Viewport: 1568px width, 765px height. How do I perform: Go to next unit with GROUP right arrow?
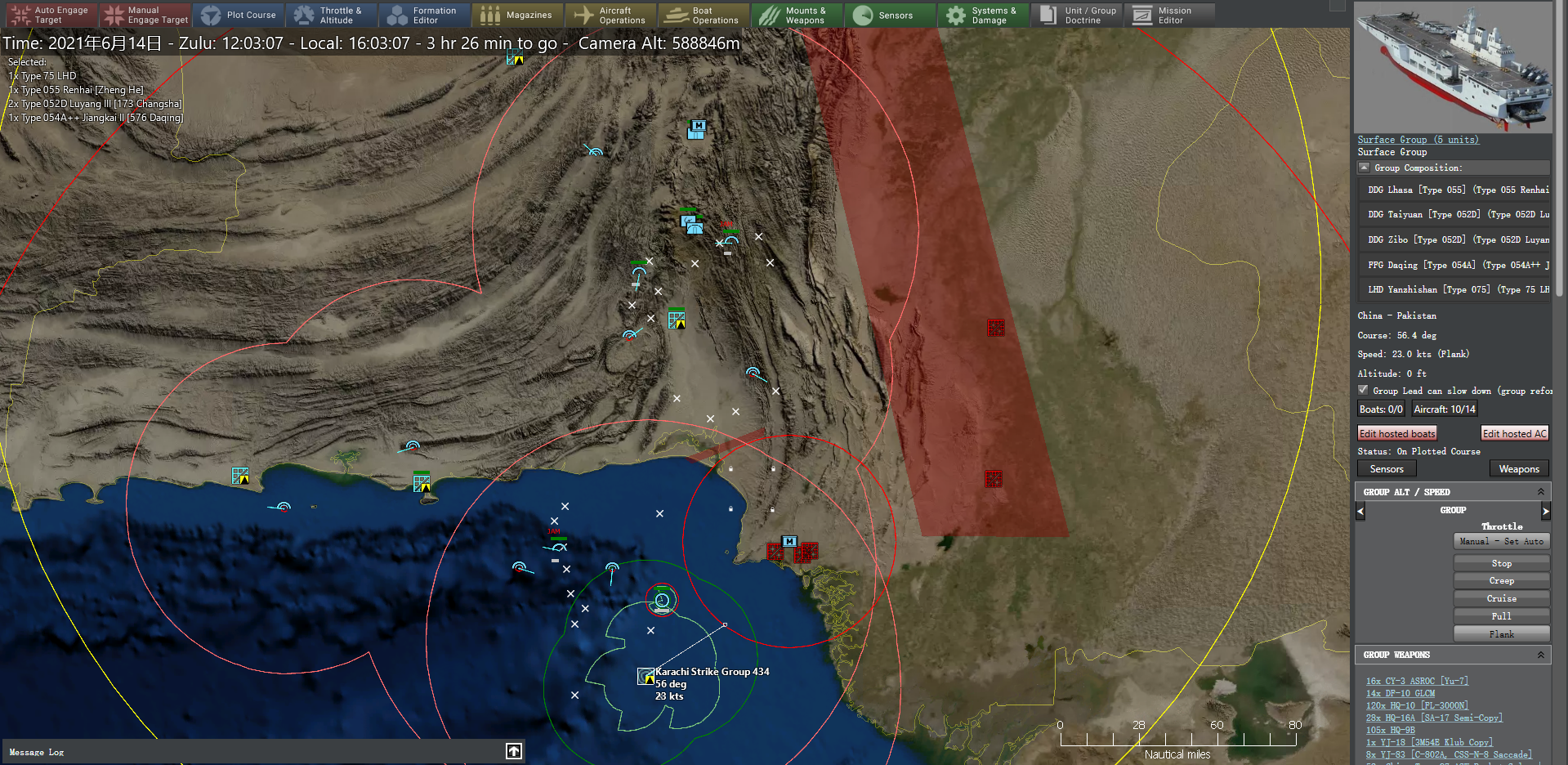pyautogui.click(x=1545, y=511)
